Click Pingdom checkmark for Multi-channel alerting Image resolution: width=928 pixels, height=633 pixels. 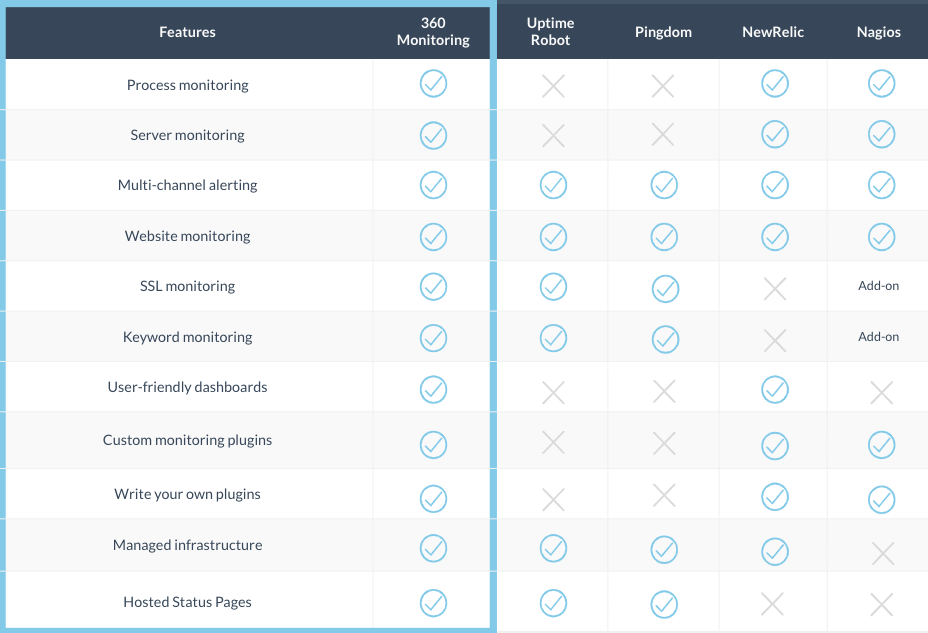pyautogui.click(x=664, y=185)
